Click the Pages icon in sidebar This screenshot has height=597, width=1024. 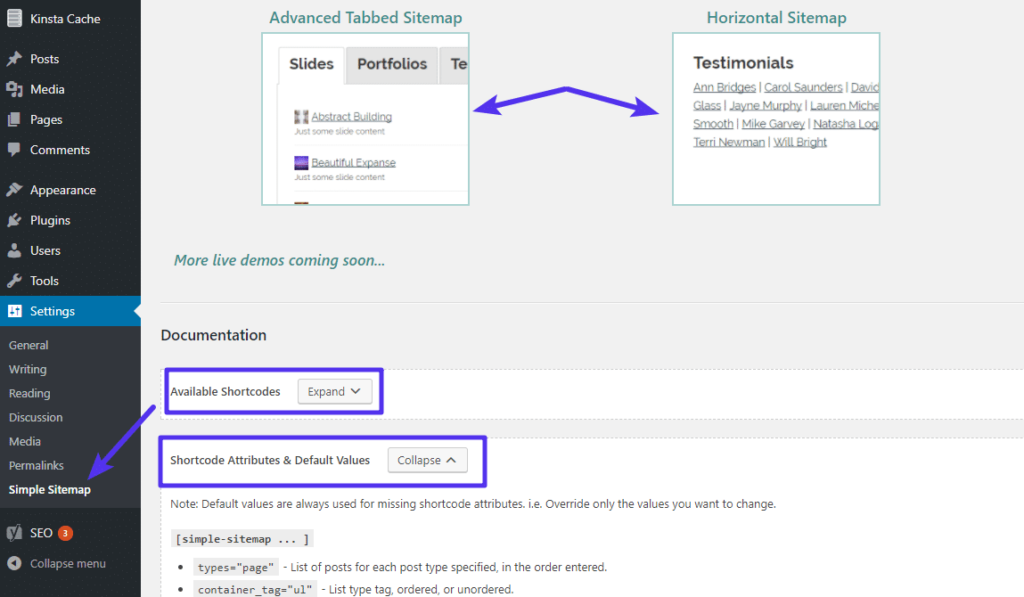[14, 119]
